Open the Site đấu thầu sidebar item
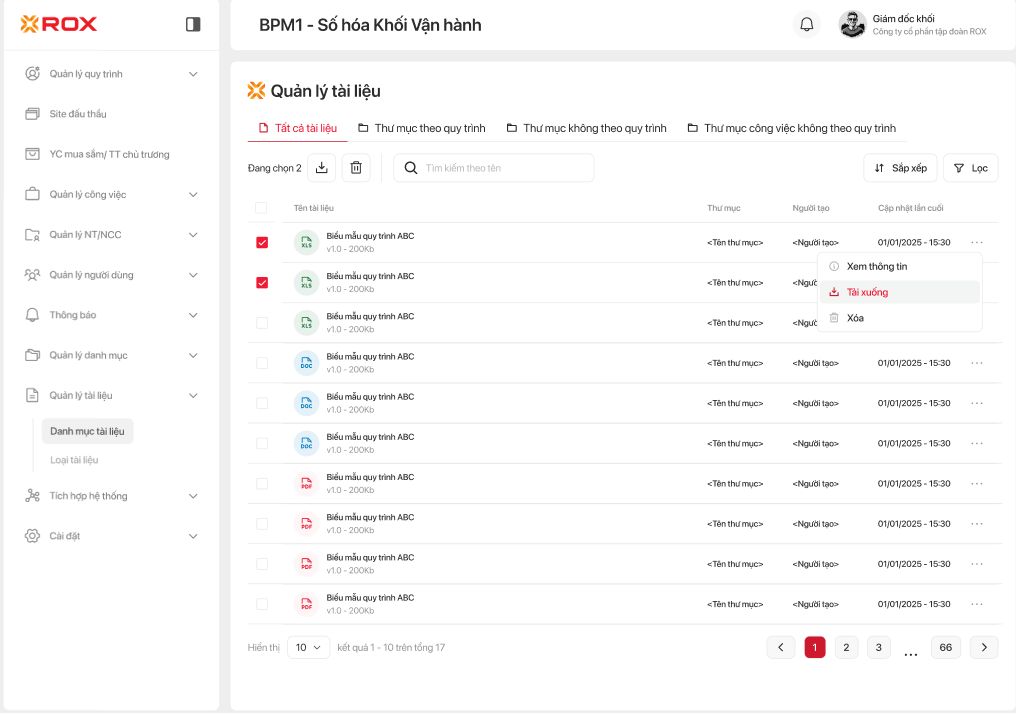The width and height of the screenshot is (1016, 713). [x=78, y=114]
